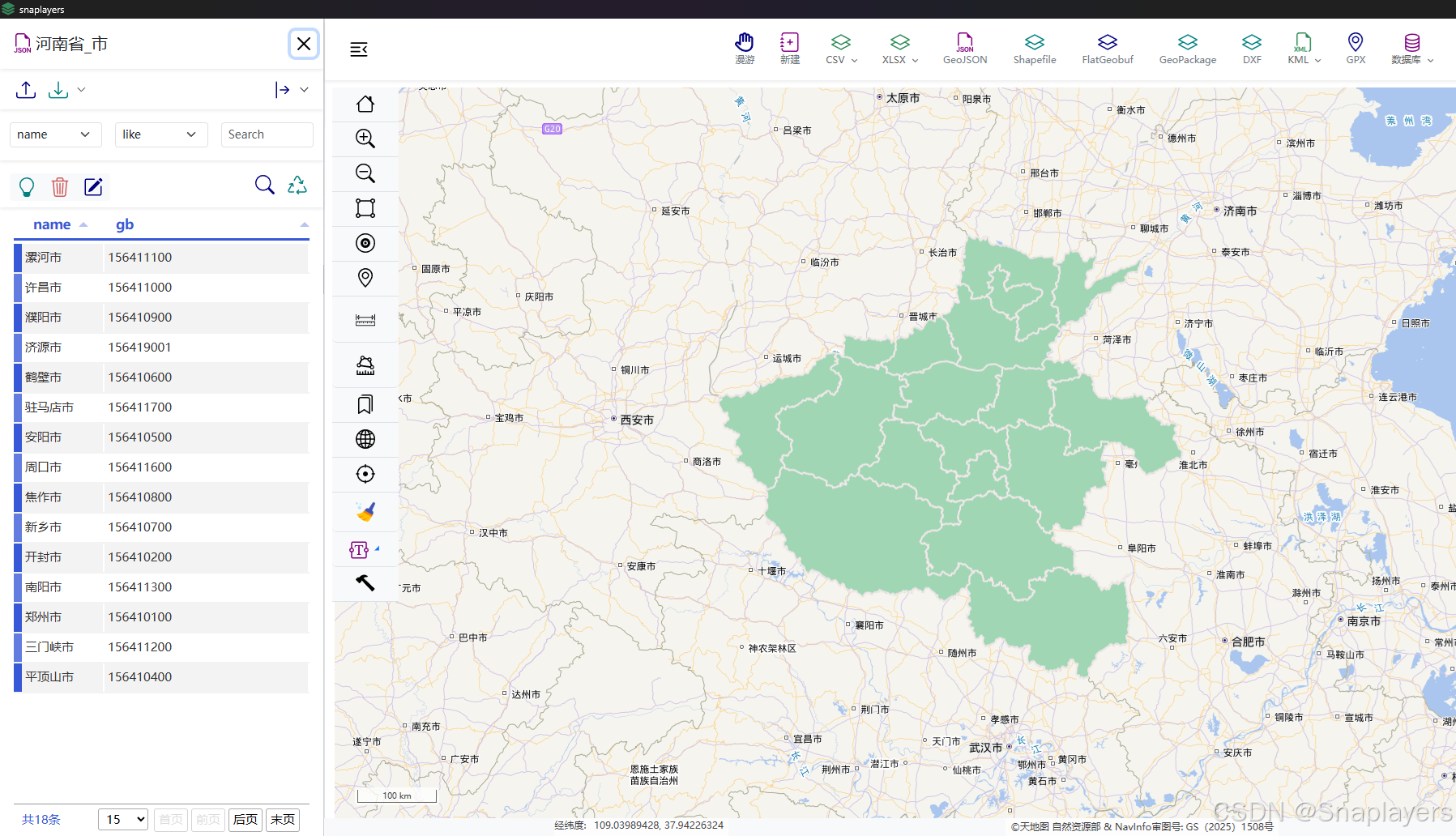Click the table search magnifier icon

pos(265,186)
